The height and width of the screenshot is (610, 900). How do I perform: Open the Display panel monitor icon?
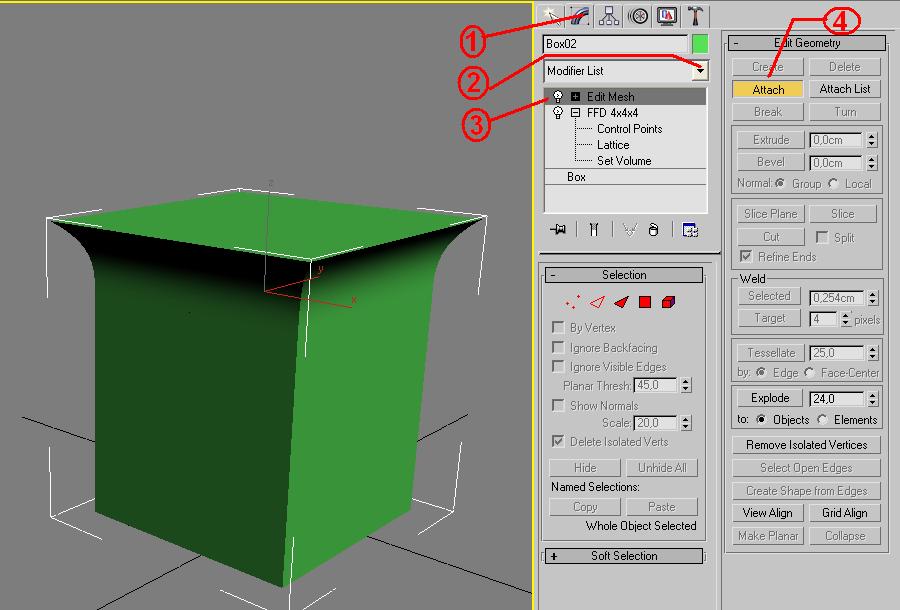(x=667, y=16)
